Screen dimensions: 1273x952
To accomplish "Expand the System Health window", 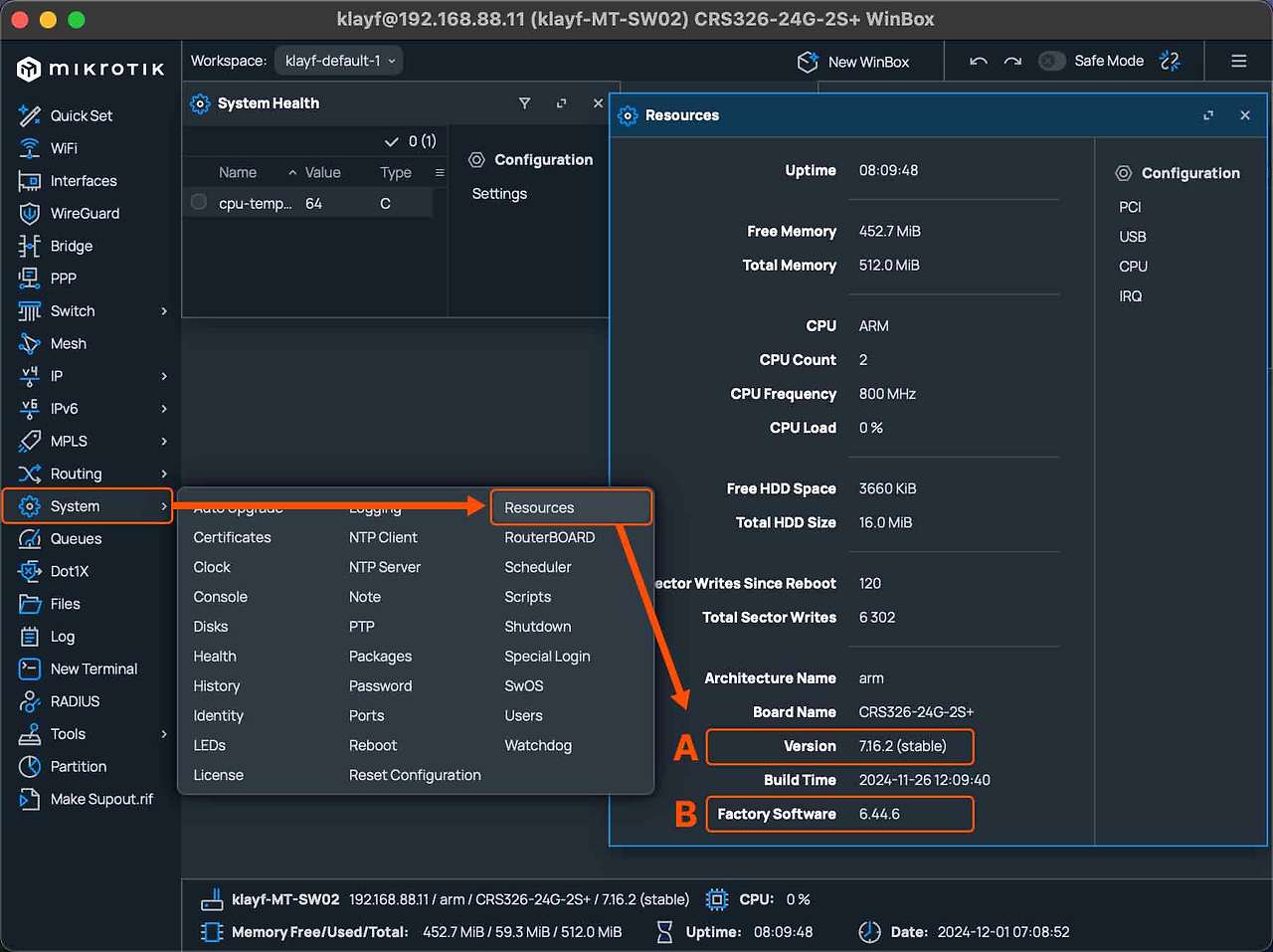I will 561,103.
